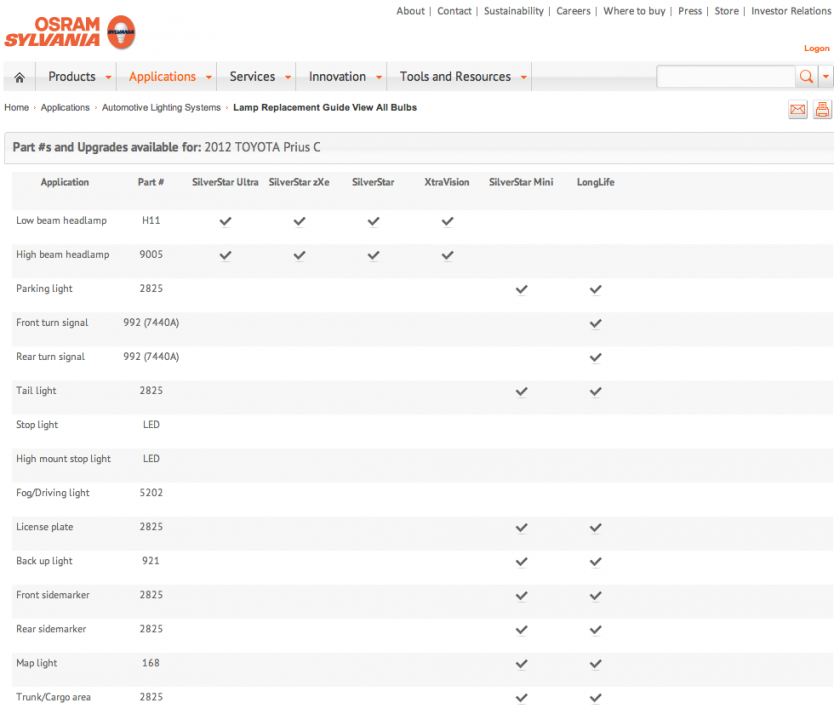The height and width of the screenshot is (720, 834).
Task: Click the Logon link
Action: click(816, 48)
